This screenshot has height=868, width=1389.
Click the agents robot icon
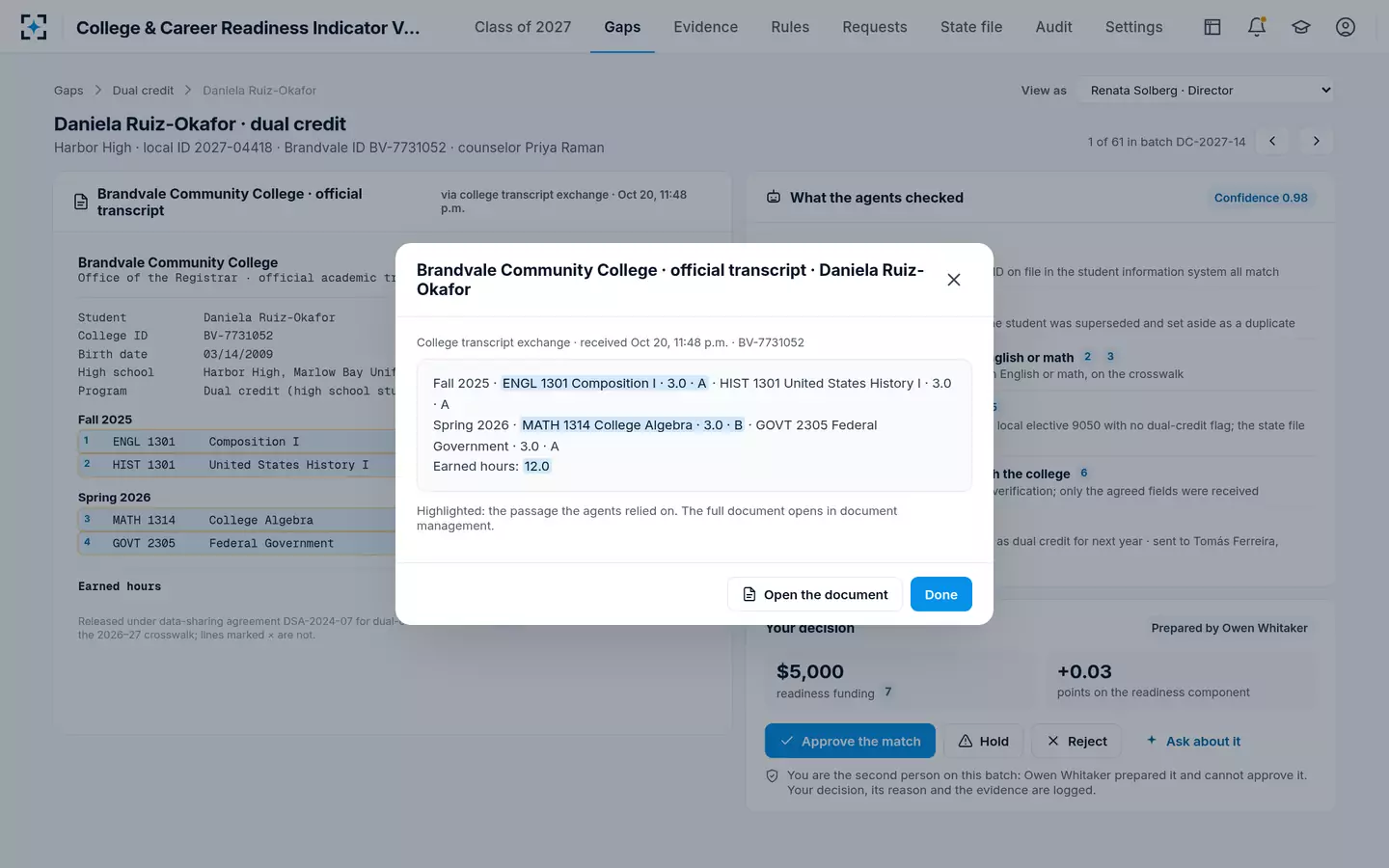[x=774, y=197]
